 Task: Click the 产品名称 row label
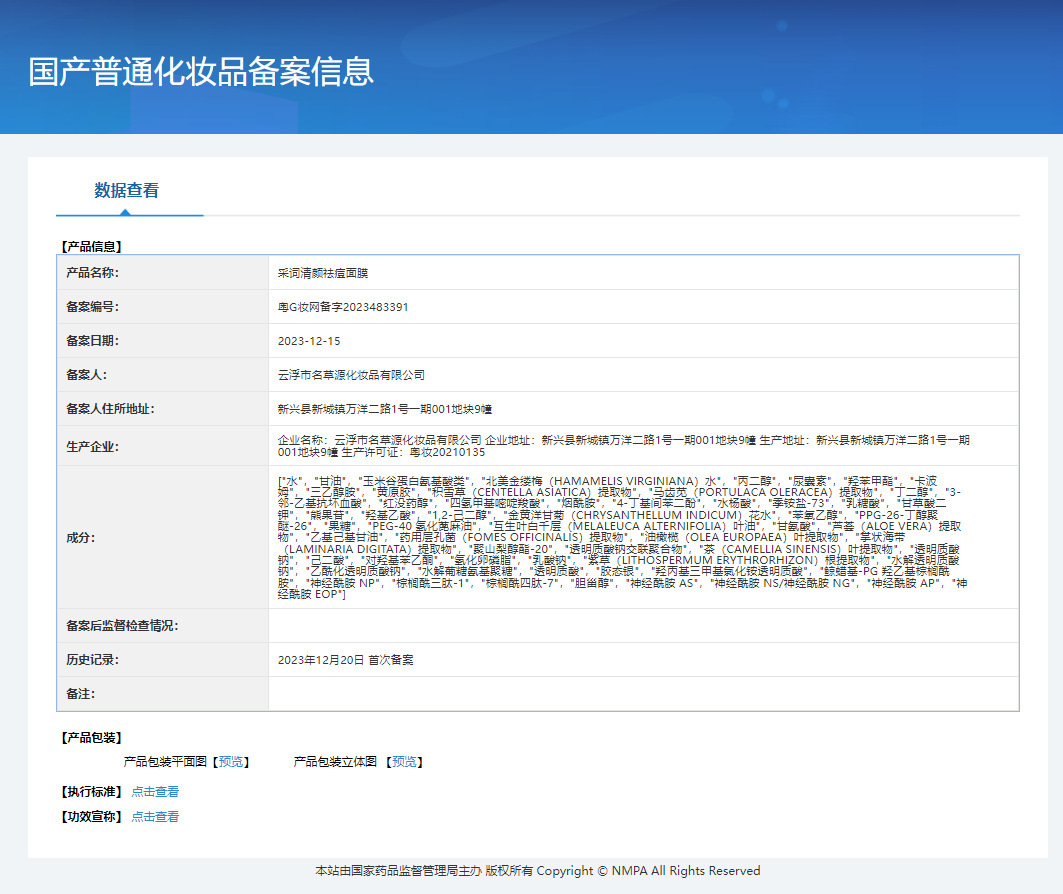(92, 272)
